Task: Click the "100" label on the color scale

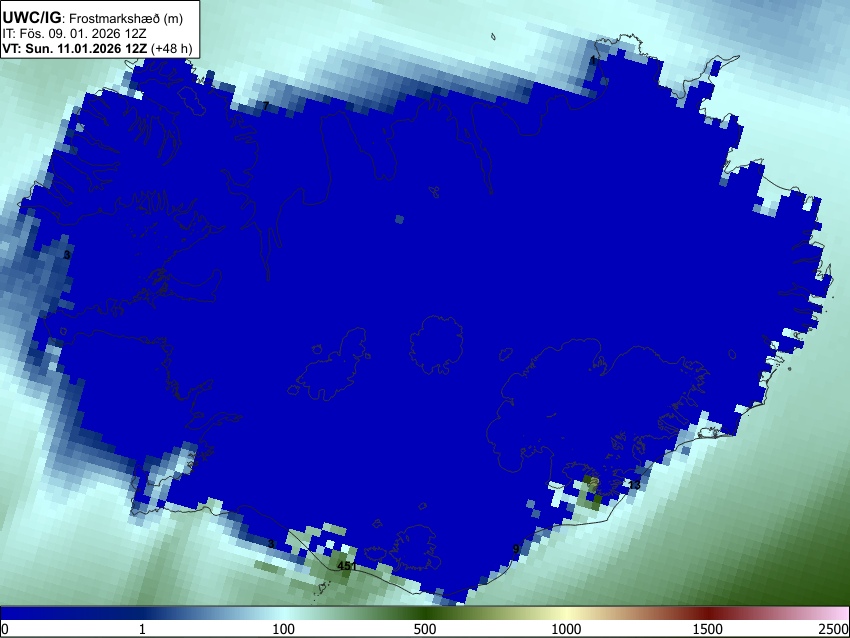Action: coord(283,629)
